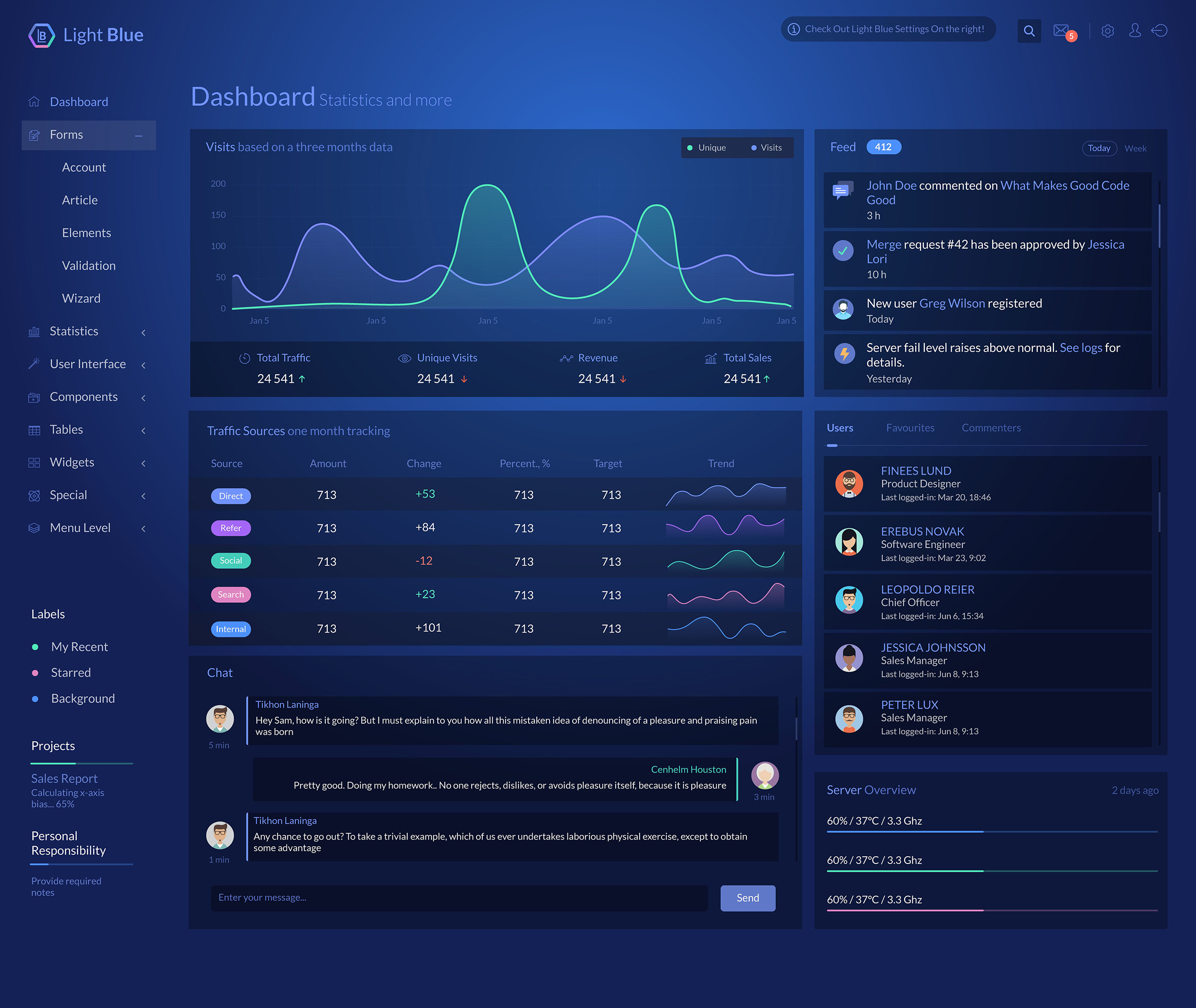Click the User Interface wand icon
1196x1008 pixels.
pyautogui.click(x=34, y=364)
